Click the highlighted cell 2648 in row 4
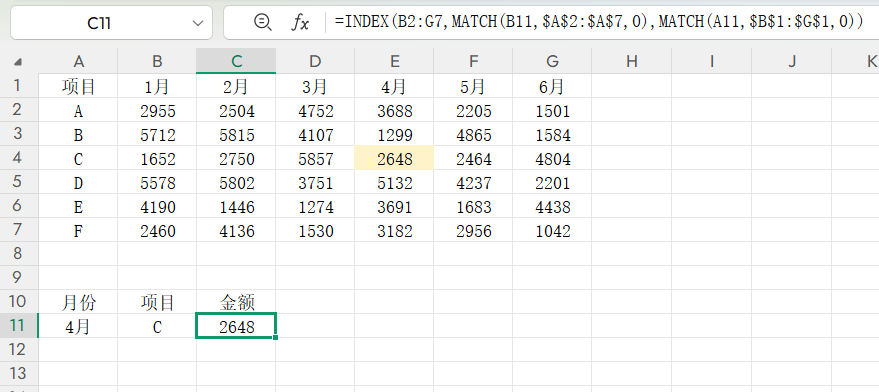The image size is (879, 392). tap(394, 158)
